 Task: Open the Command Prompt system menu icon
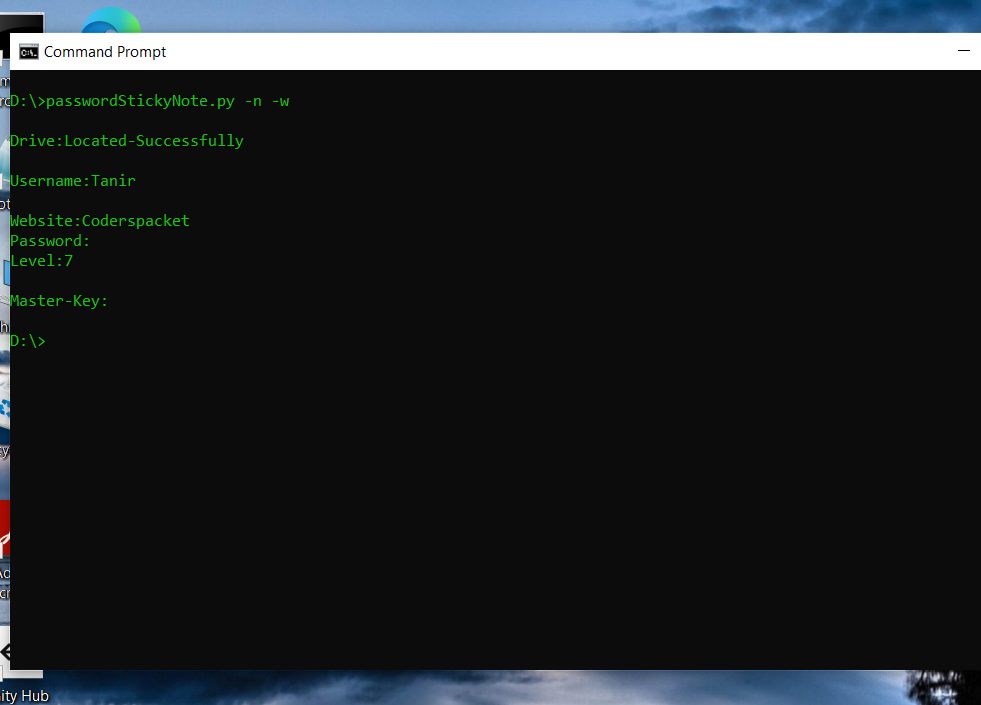point(29,52)
